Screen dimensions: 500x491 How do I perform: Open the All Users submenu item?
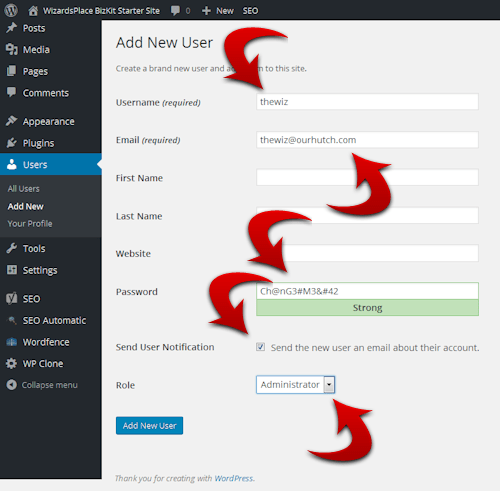[x=24, y=189]
